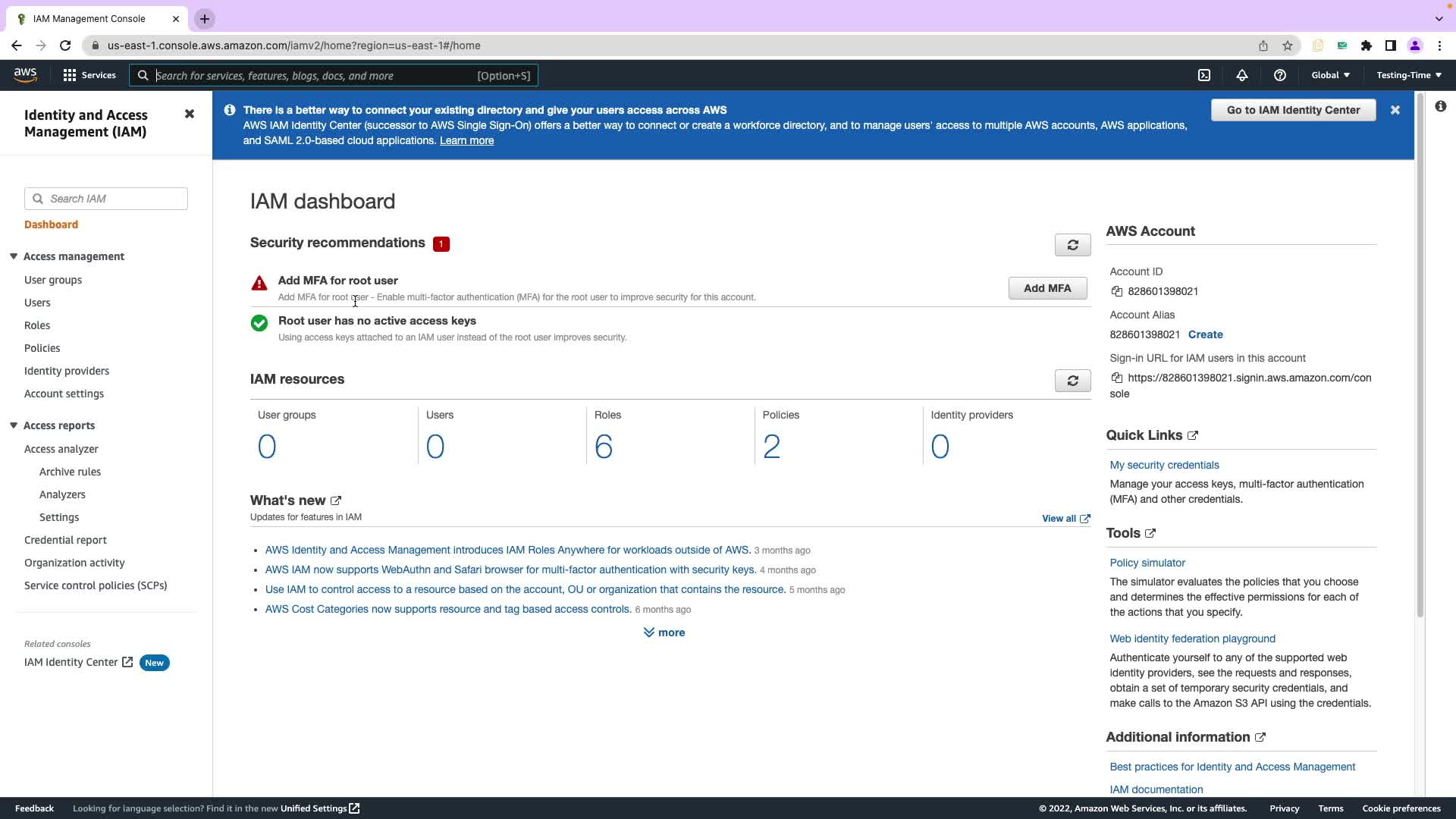Open Policies in the sidebar
Viewport: 1456px width, 819px height.
point(42,348)
